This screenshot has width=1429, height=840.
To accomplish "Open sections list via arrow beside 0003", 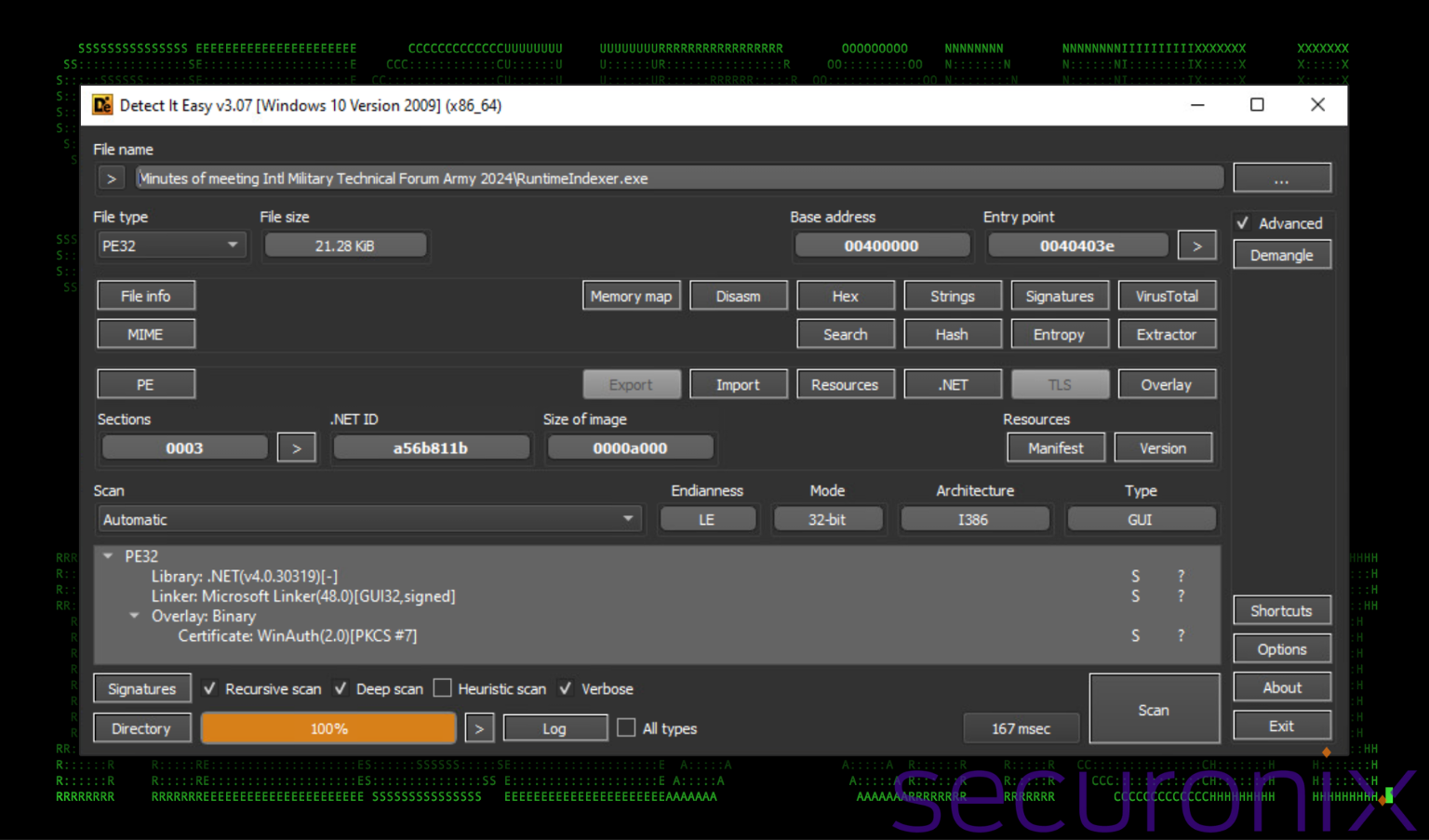I will [x=297, y=448].
